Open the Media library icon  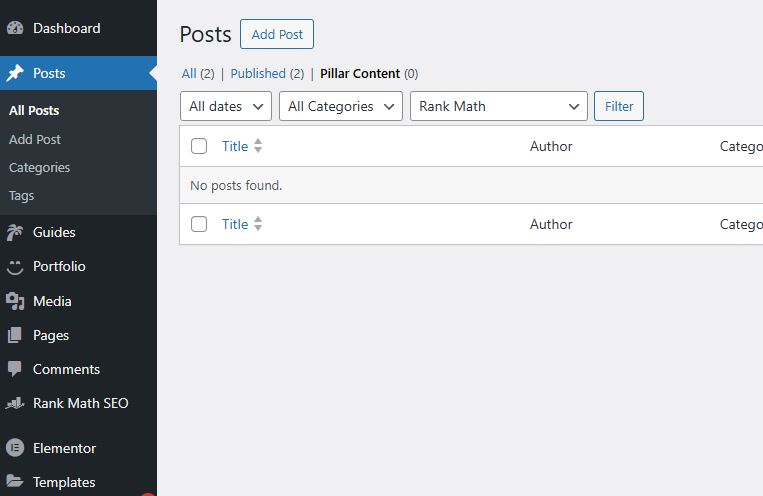click(x=15, y=301)
